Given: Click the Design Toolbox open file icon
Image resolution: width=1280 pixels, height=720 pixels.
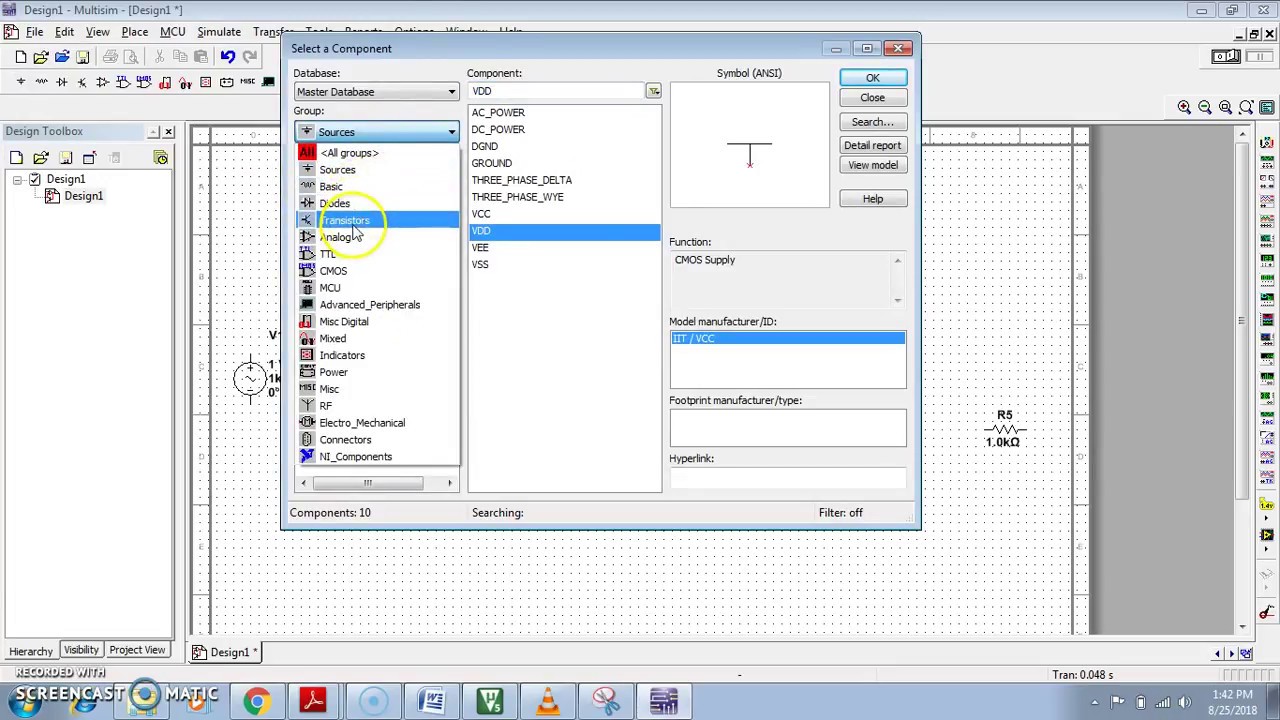Looking at the screenshot, I should (x=41, y=157).
